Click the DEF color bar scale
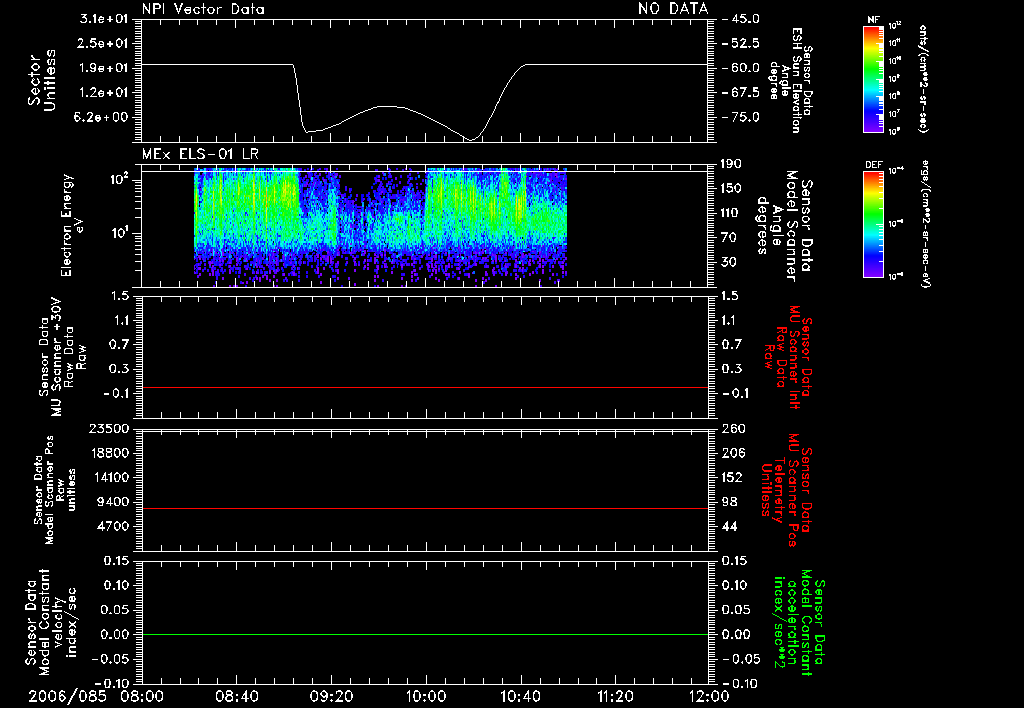Image resolution: width=1024 pixels, height=708 pixels. (873, 224)
